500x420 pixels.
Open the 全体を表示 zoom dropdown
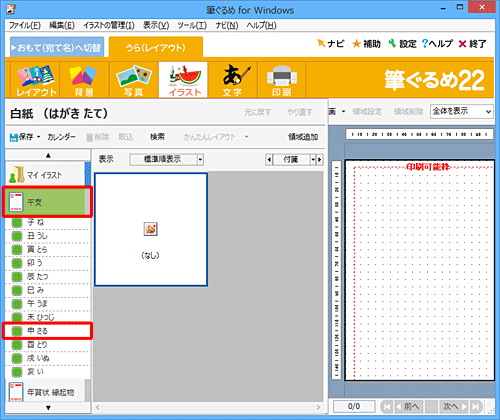462,111
